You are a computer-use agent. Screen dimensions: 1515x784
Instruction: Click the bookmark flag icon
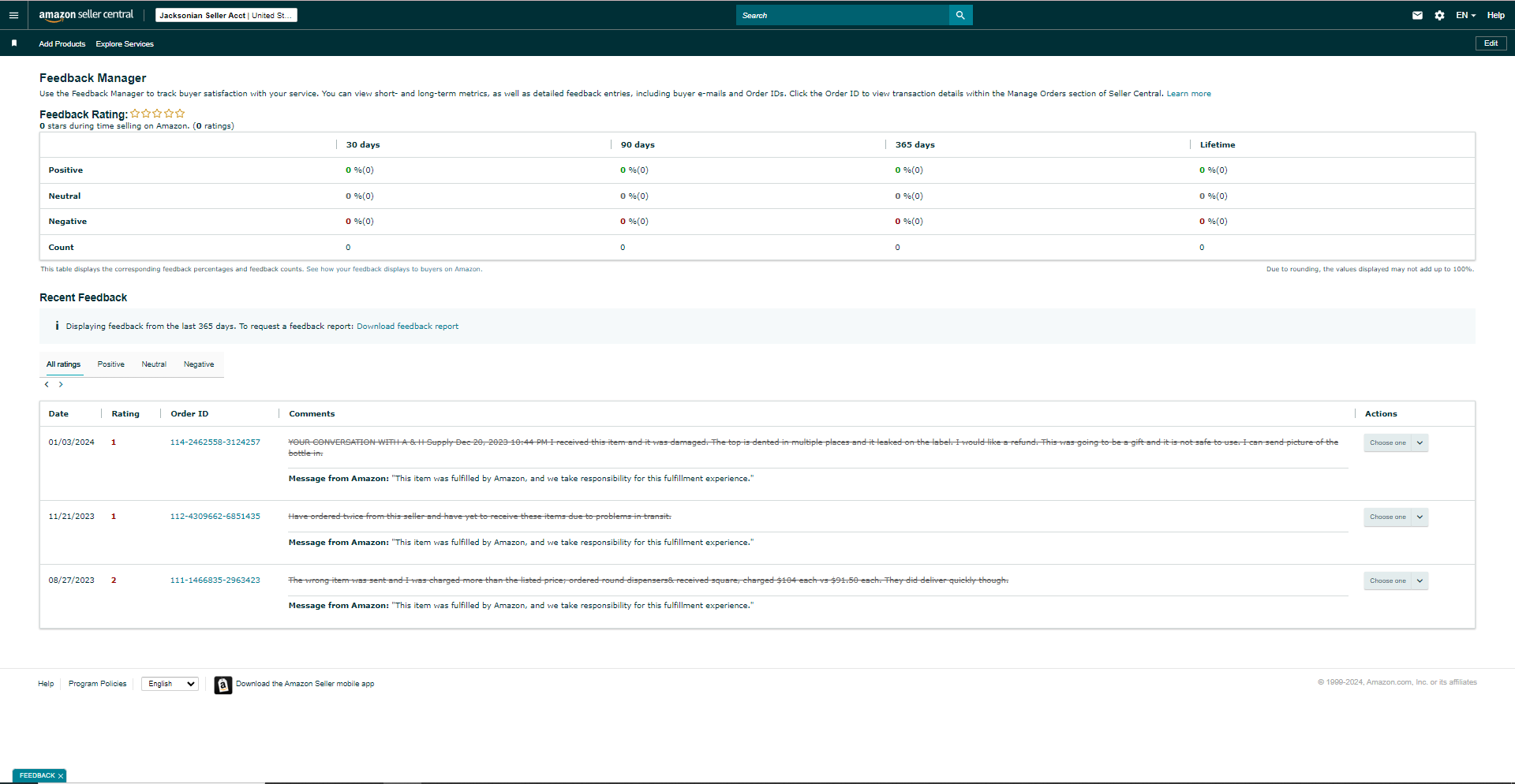tap(14, 43)
